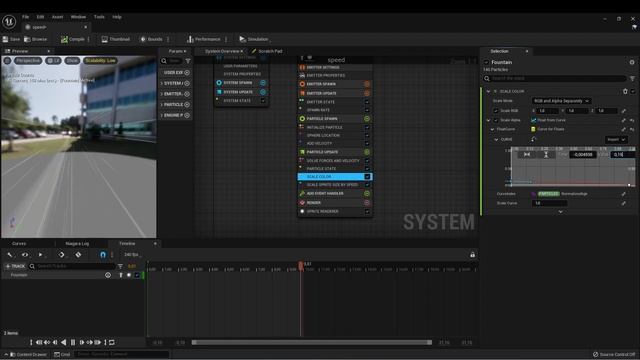Click the Show button in preview

point(72,60)
